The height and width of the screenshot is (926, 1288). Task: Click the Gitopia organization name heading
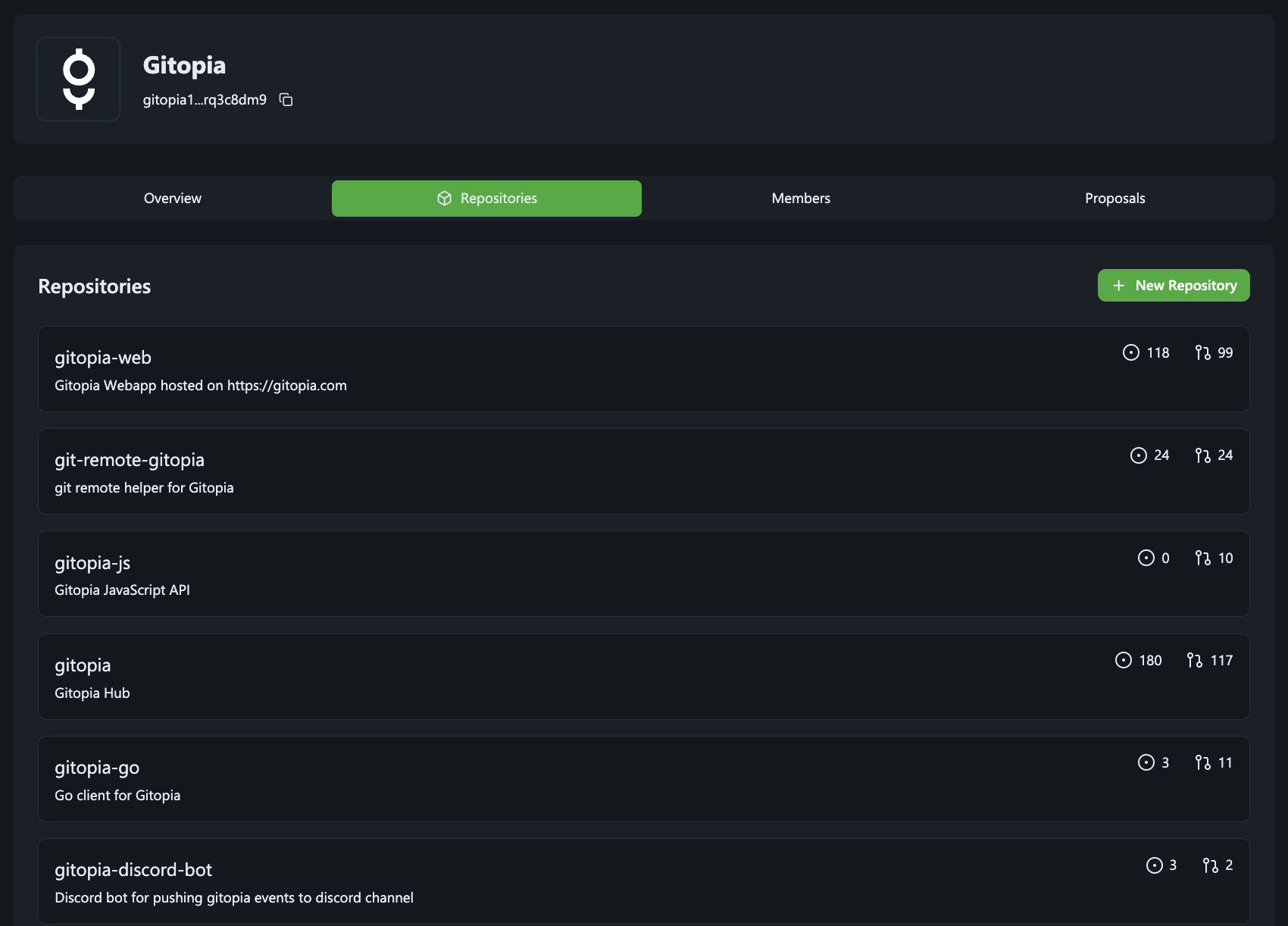point(184,65)
